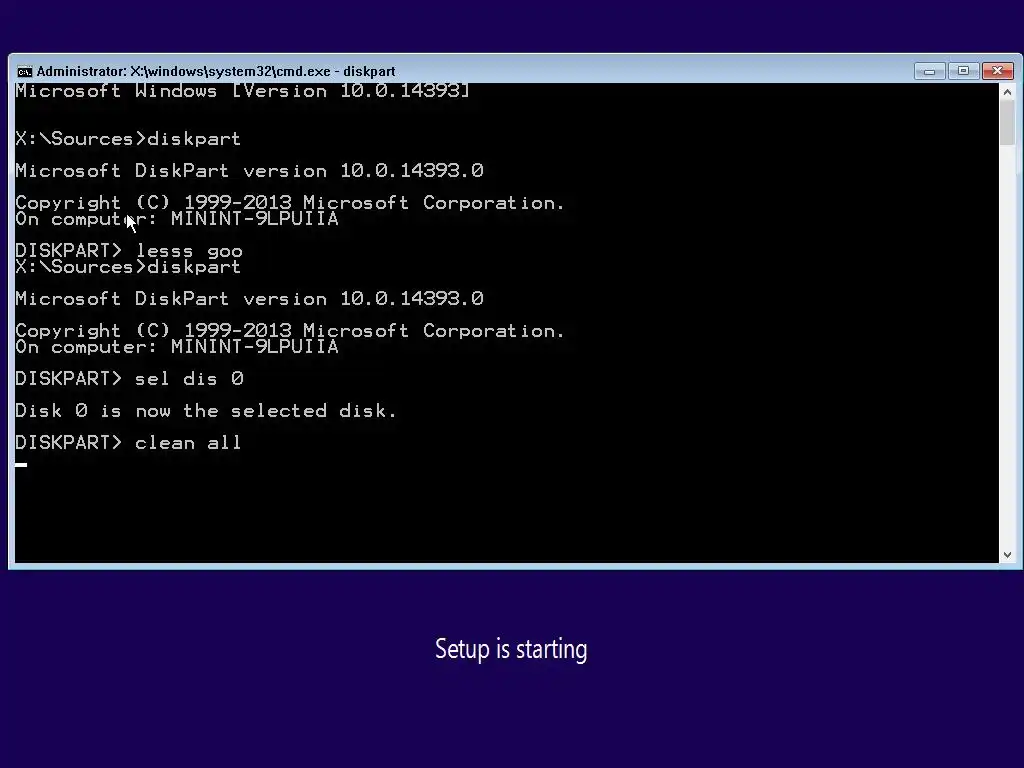The height and width of the screenshot is (768, 1024).
Task: Click the window title 'Administrator: X:\windows\system32\cmd.exe - diskpart'
Action: 216,71
